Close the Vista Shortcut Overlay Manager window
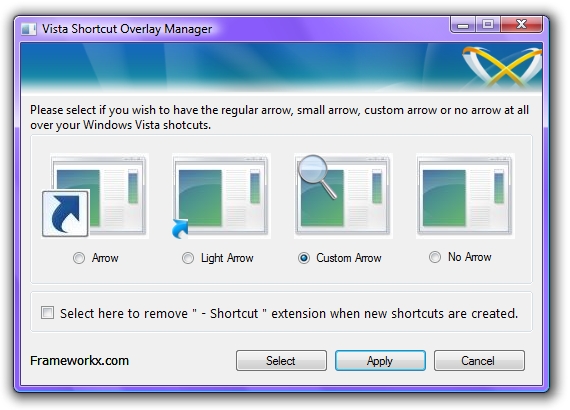 521,25
